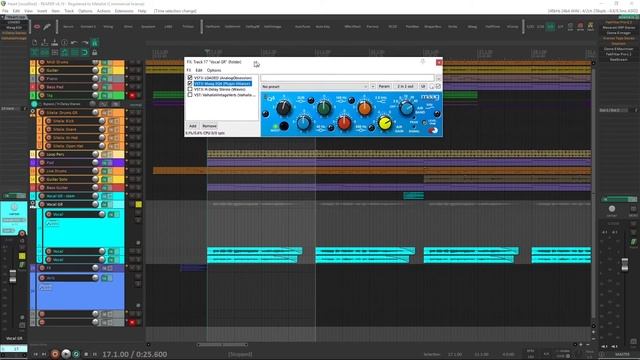The height and width of the screenshot is (360, 640).
Task: Click the transport stop button
Action: (x=86, y=354)
